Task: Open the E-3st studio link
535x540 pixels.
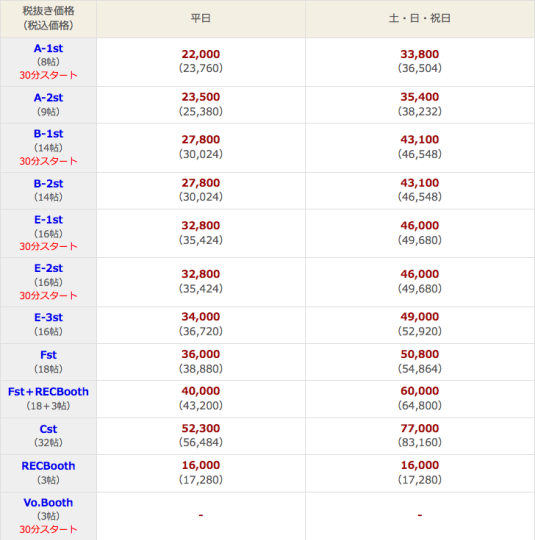Action: pos(48,318)
